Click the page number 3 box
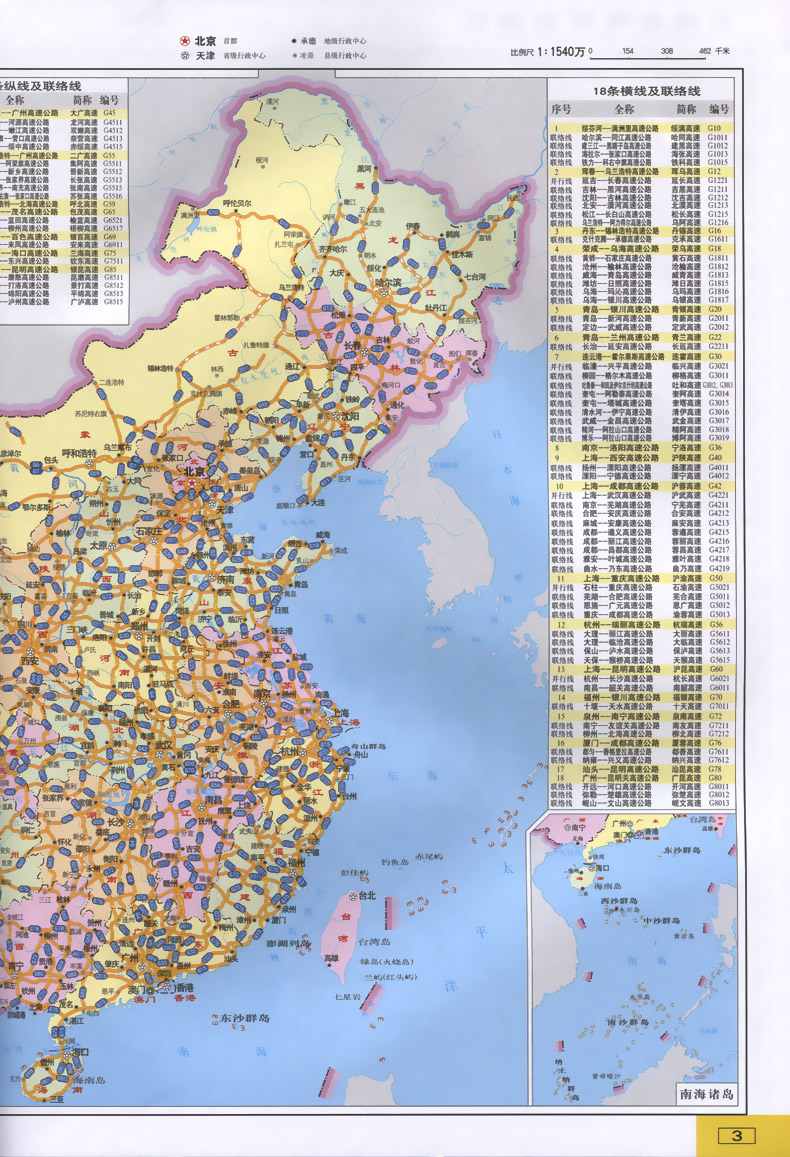Image resolution: width=790 pixels, height=1157 pixels. click(737, 1134)
